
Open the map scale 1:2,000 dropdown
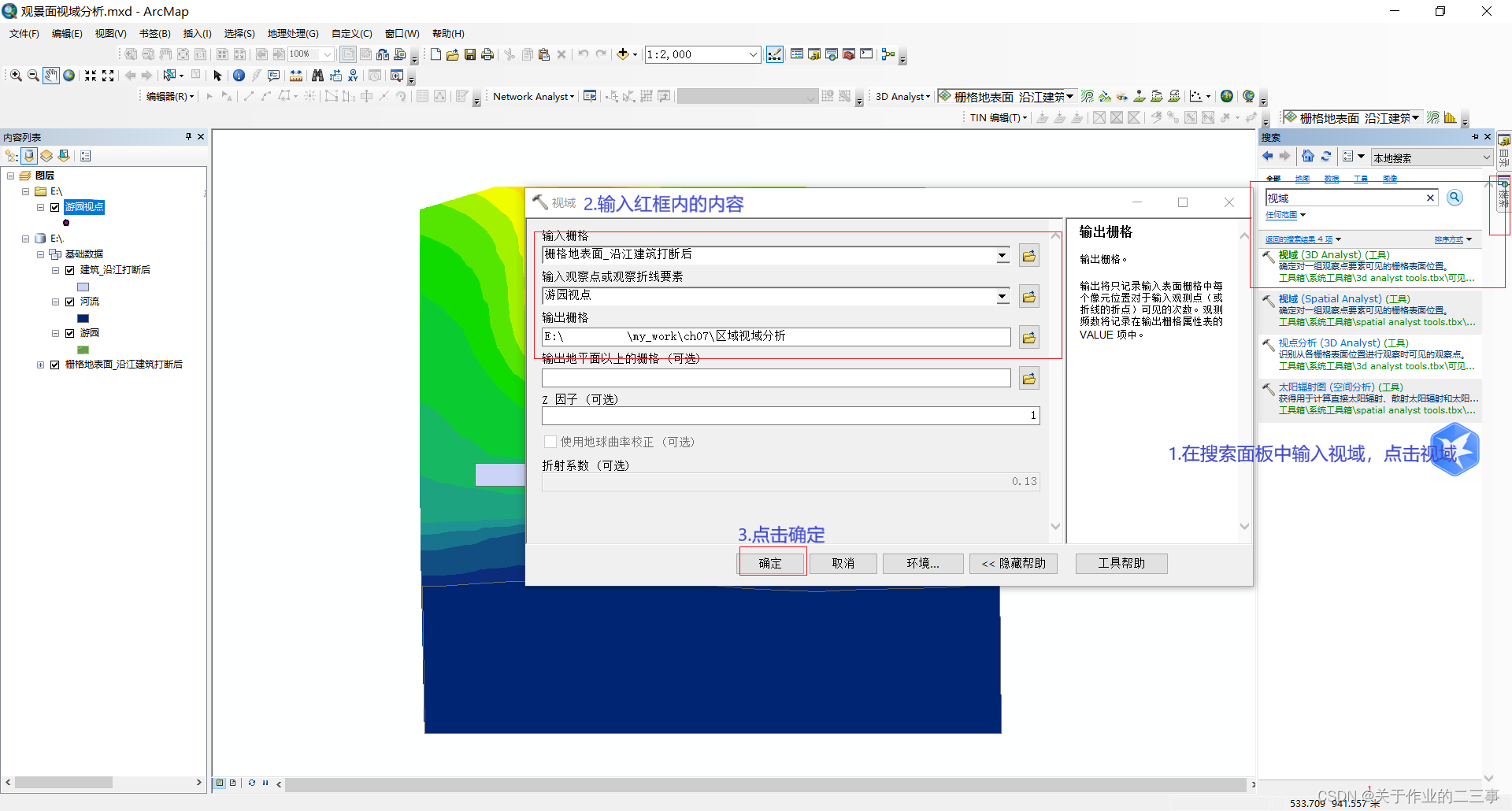click(753, 54)
